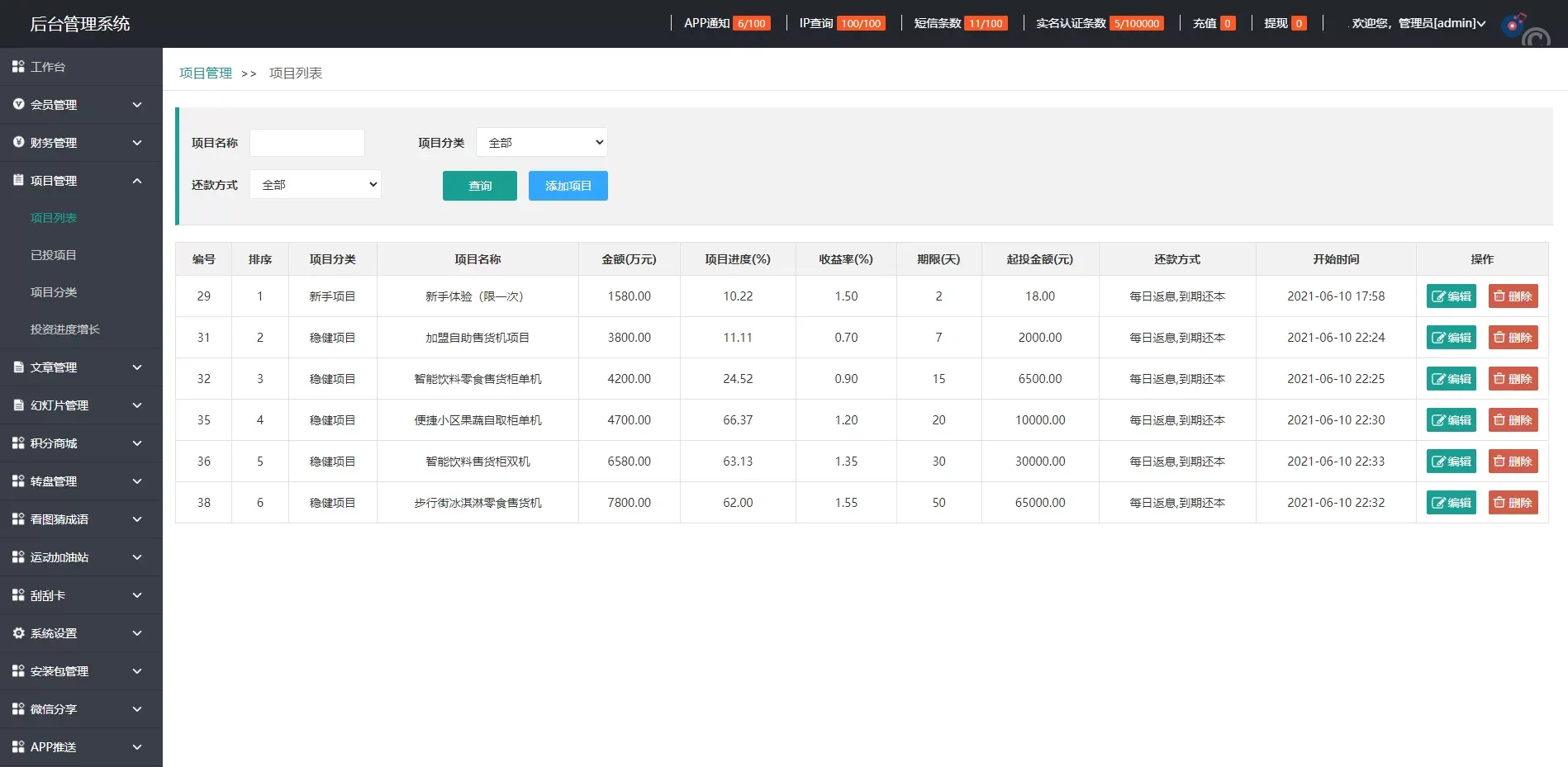The image size is (1568, 767).
Task: Open the admin welcome user dropdown
Action: (1418, 23)
